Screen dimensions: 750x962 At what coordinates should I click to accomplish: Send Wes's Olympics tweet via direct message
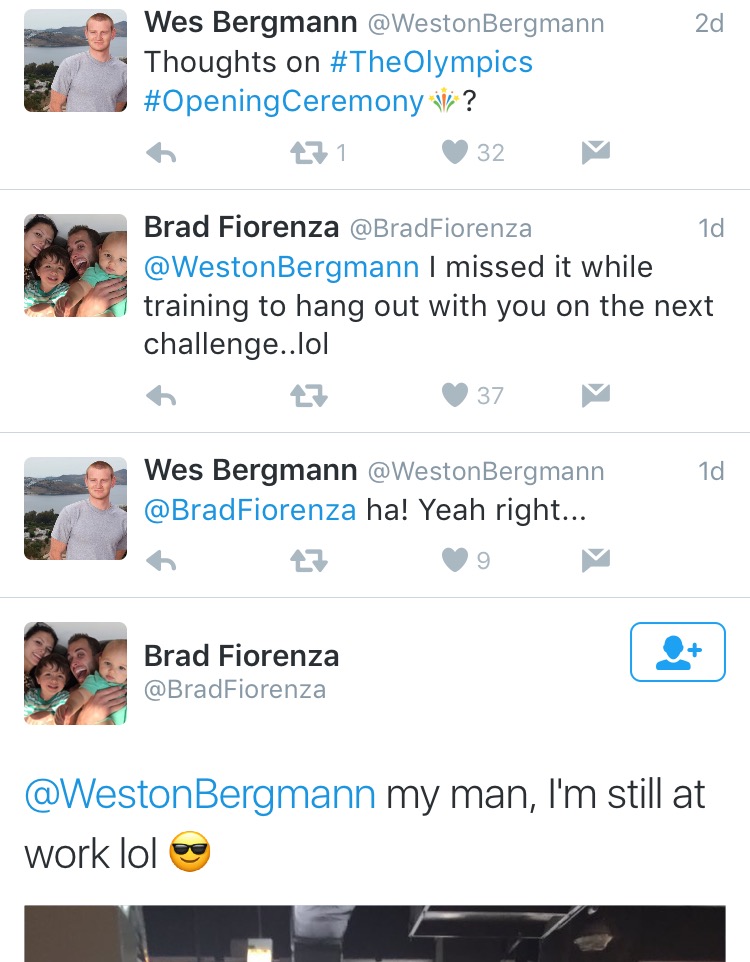pos(595,152)
